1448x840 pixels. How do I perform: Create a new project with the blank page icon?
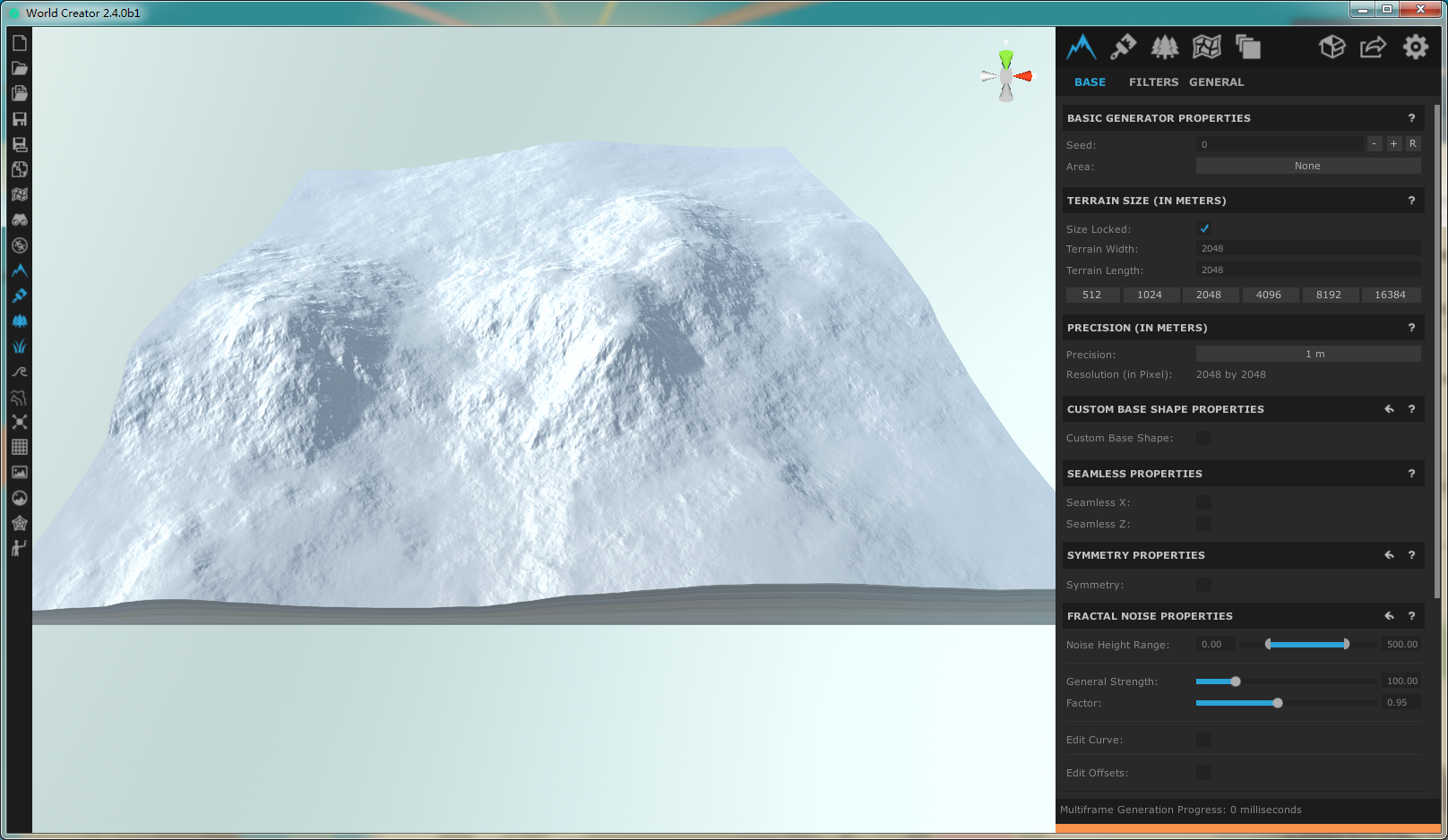point(20,43)
